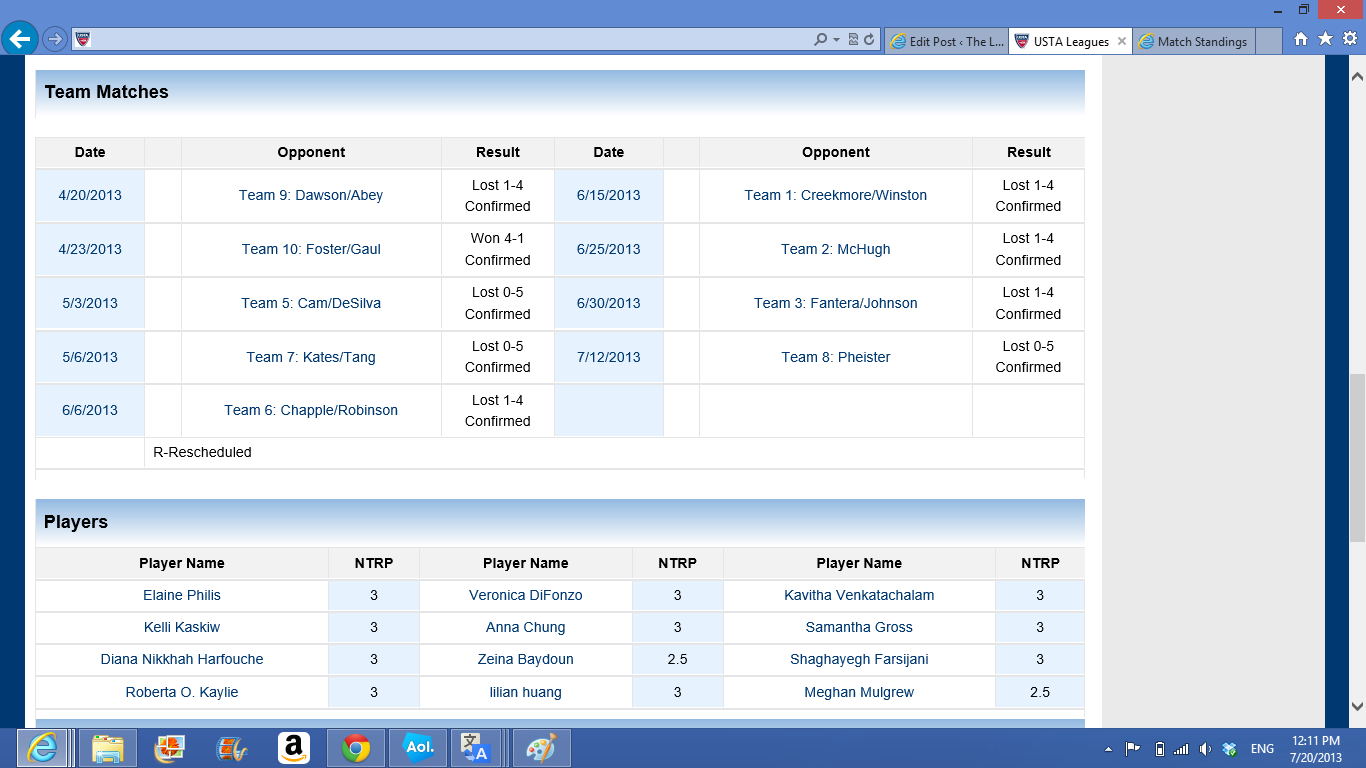The image size is (1366, 768).
Task: Open the browser Tools gear icon
Action: coord(1349,39)
